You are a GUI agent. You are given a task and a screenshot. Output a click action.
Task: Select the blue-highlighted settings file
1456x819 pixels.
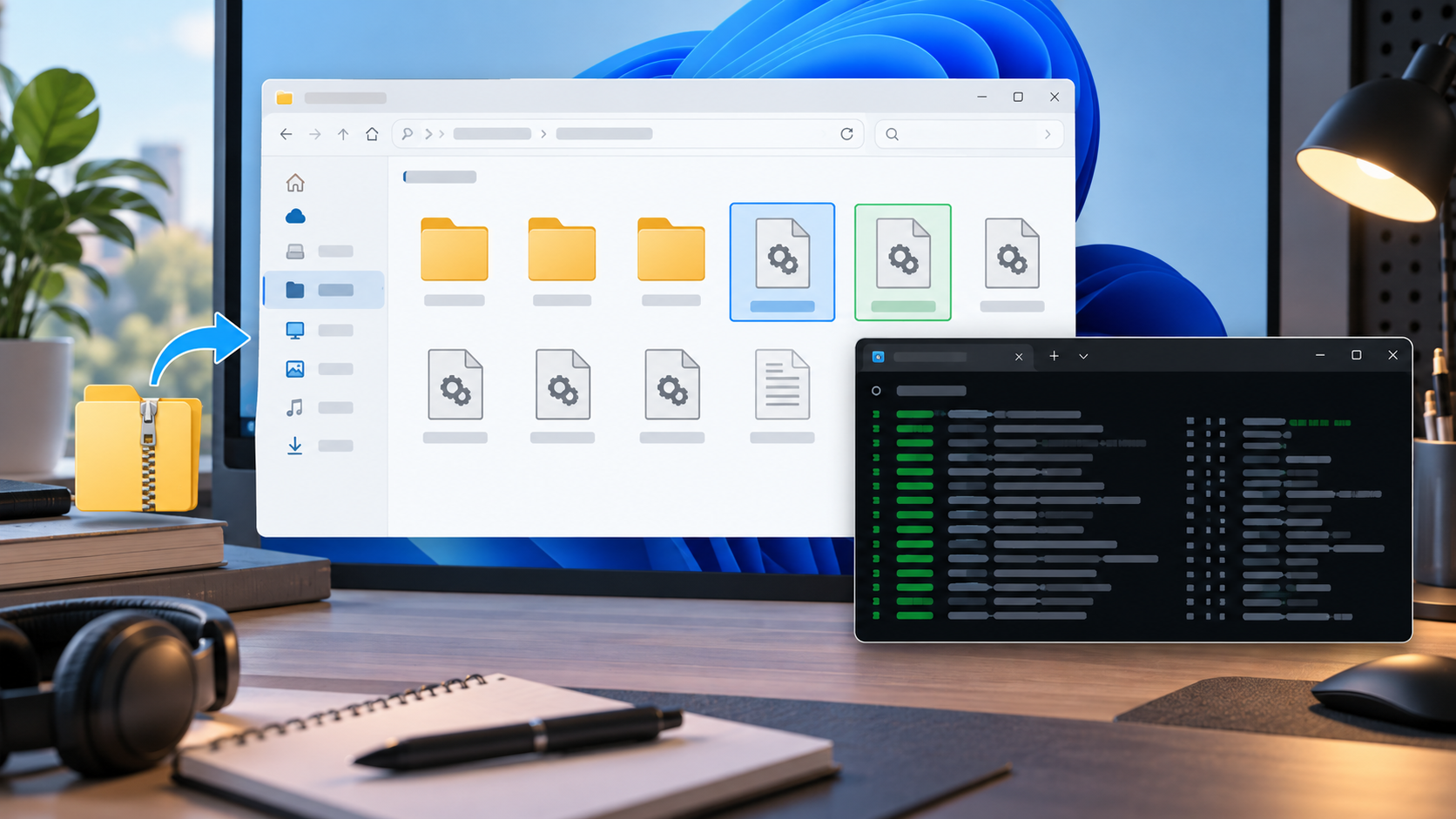point(782,262)
